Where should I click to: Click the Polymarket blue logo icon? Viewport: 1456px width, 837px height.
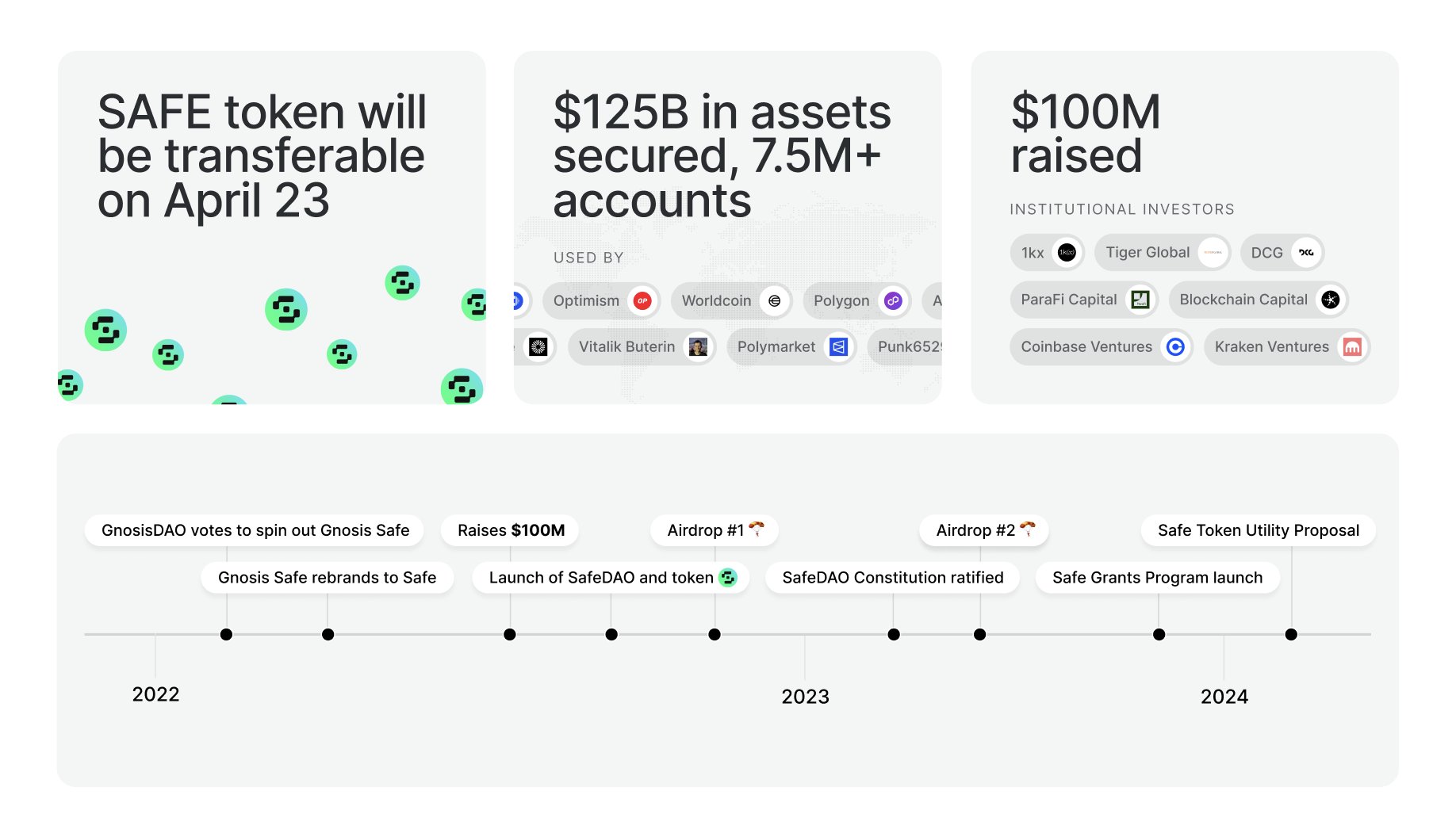838,347
